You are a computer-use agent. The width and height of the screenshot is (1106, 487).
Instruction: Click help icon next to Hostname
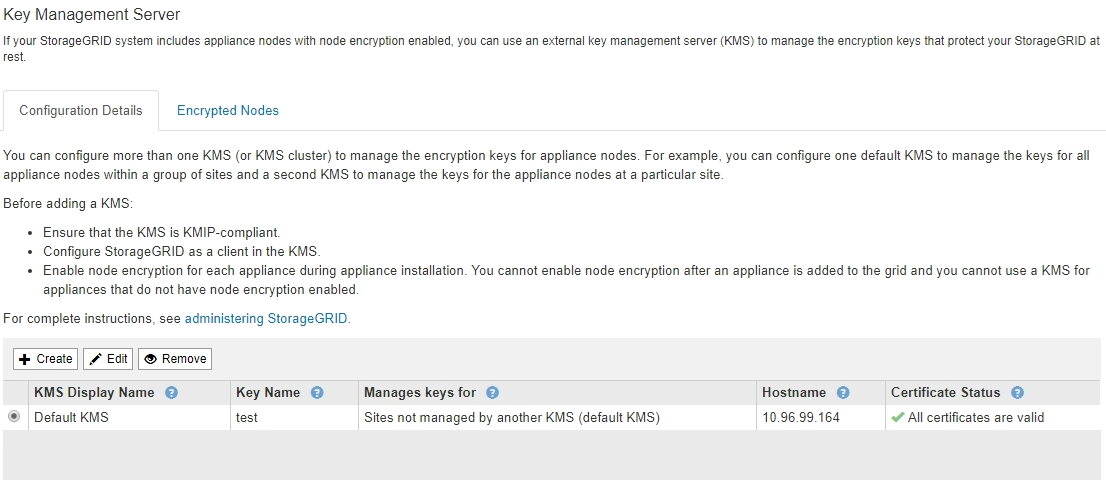843,393
